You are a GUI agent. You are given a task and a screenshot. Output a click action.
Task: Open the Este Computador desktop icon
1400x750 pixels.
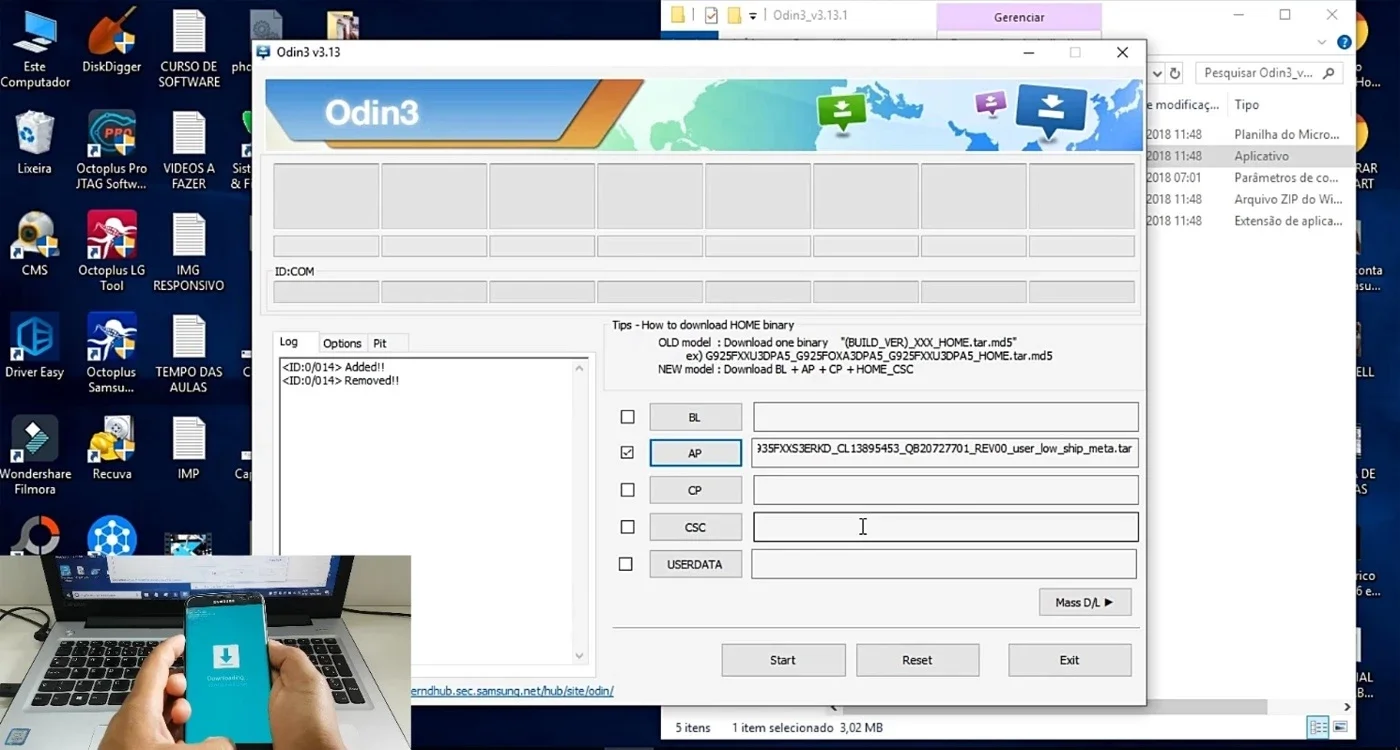coord(35,48)
